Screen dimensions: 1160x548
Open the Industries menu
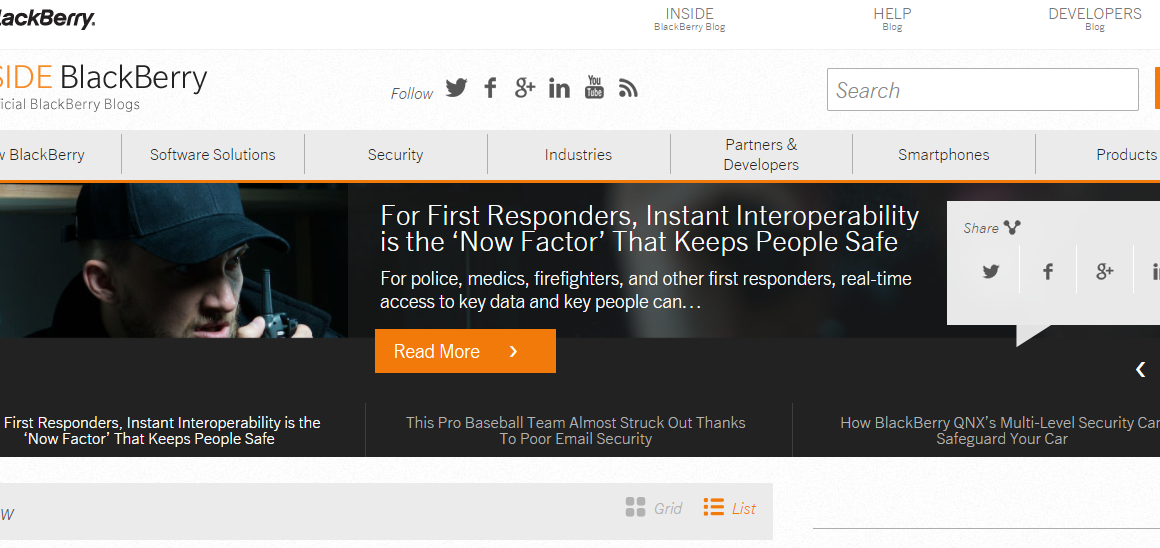coord(579,155)
